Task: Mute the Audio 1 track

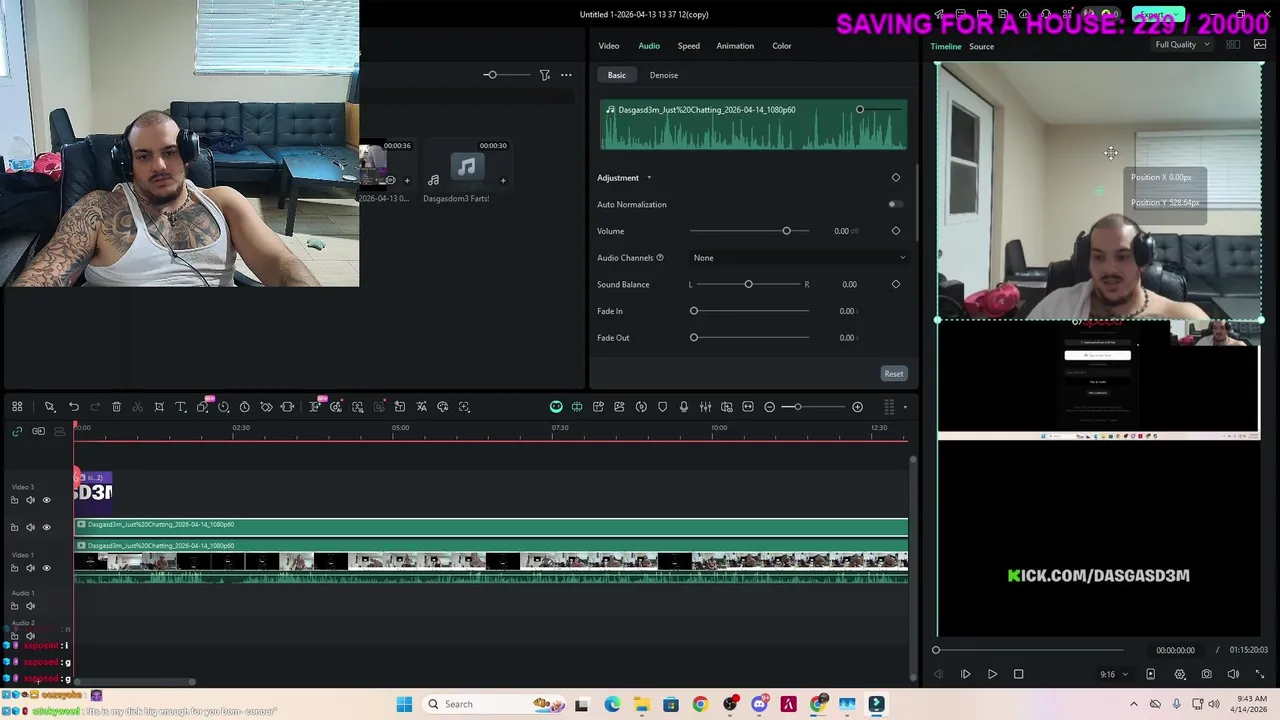Action: (x=30, y=606)
